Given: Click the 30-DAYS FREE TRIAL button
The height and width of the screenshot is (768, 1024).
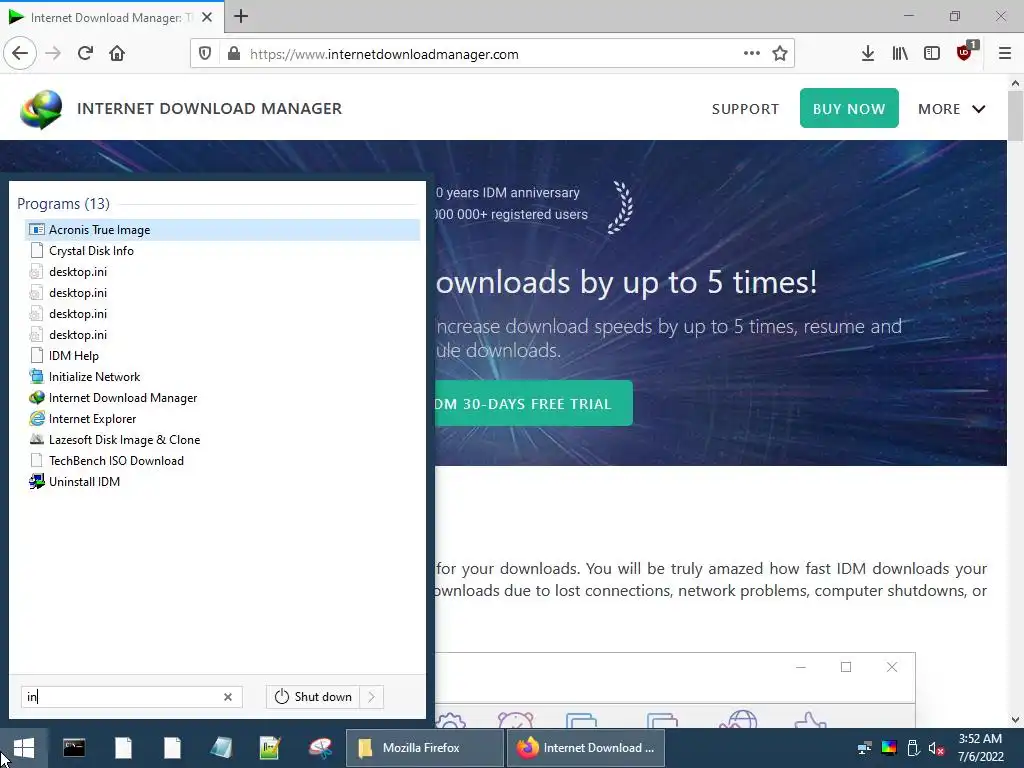Looking at the screenshot, I should click(x=533, y=403).
